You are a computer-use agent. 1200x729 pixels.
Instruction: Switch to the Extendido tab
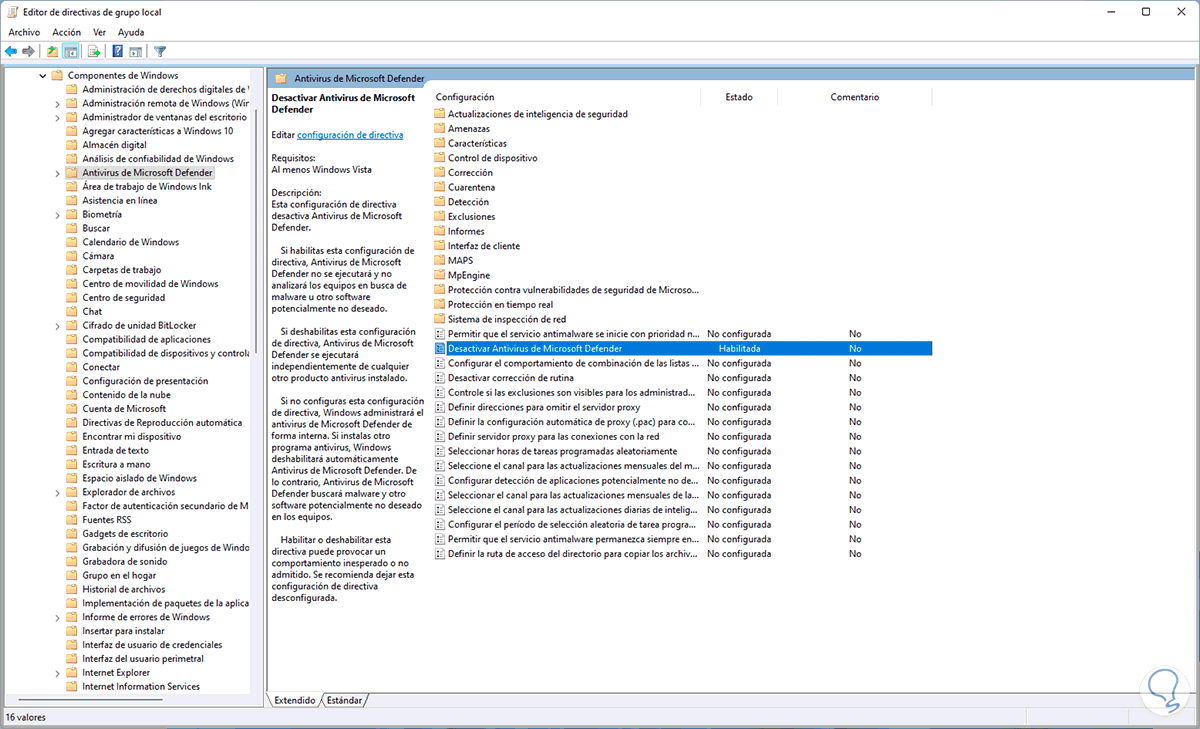pyautogui.click(x=295, y=700)
